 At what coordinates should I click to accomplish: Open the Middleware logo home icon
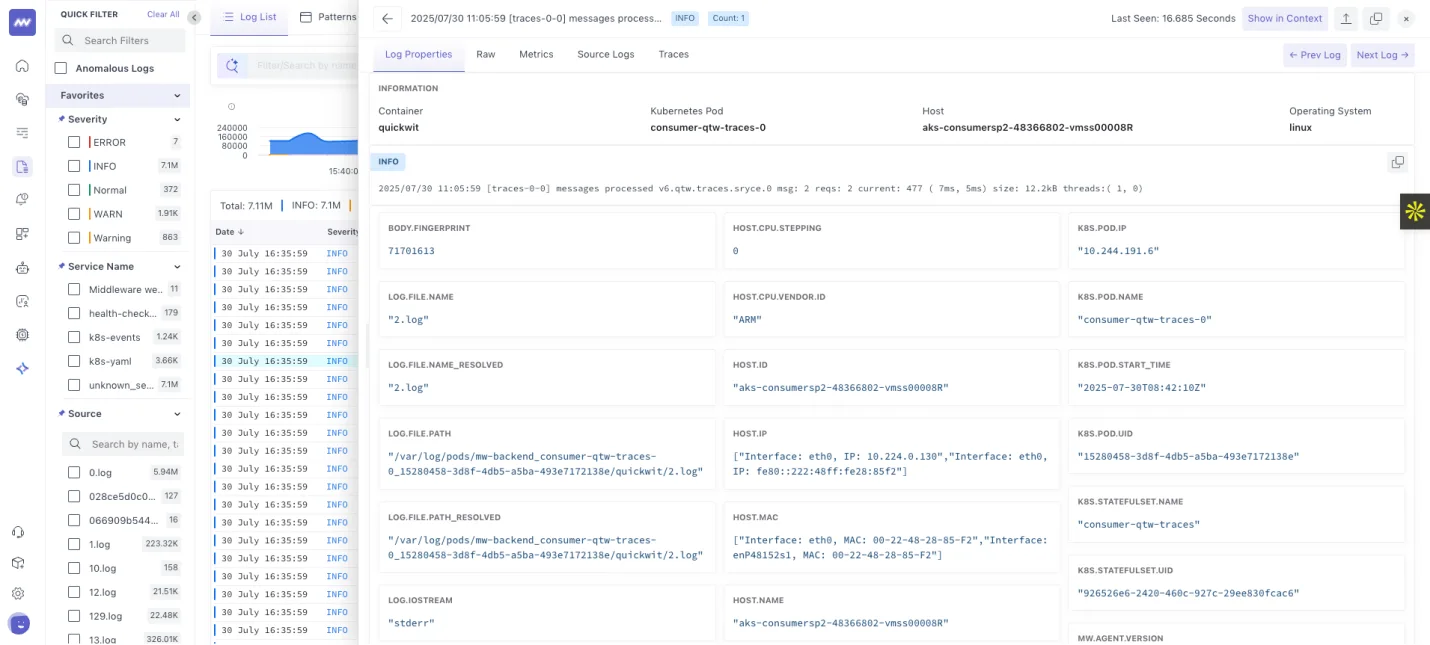click(22, 22)
